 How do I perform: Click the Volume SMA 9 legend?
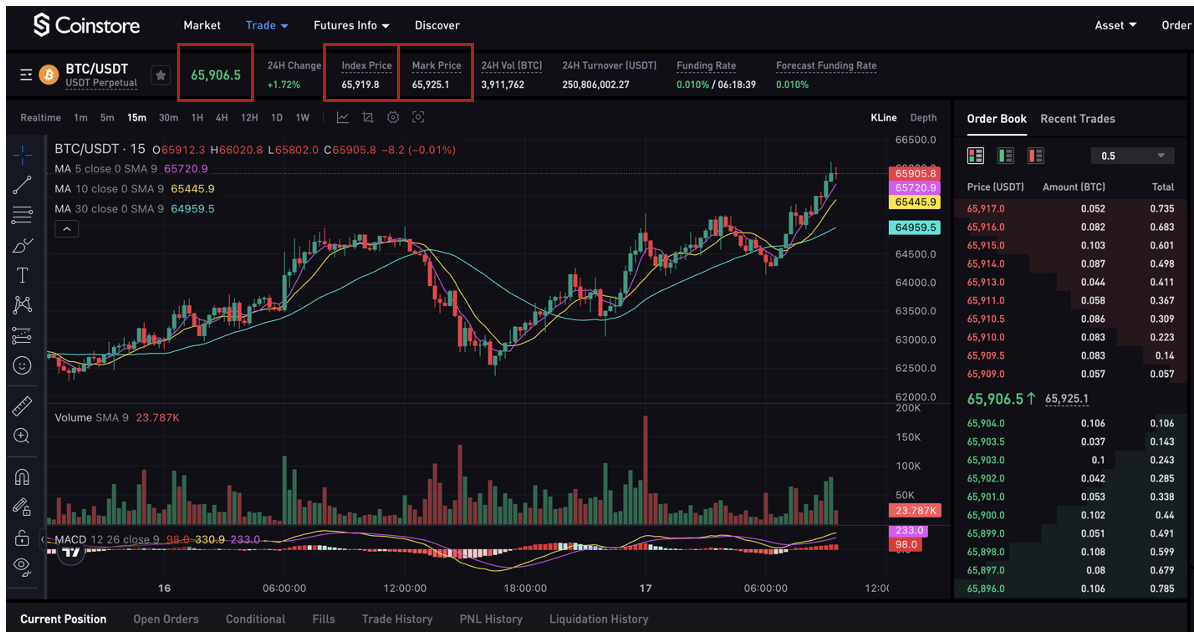(117, 418)
